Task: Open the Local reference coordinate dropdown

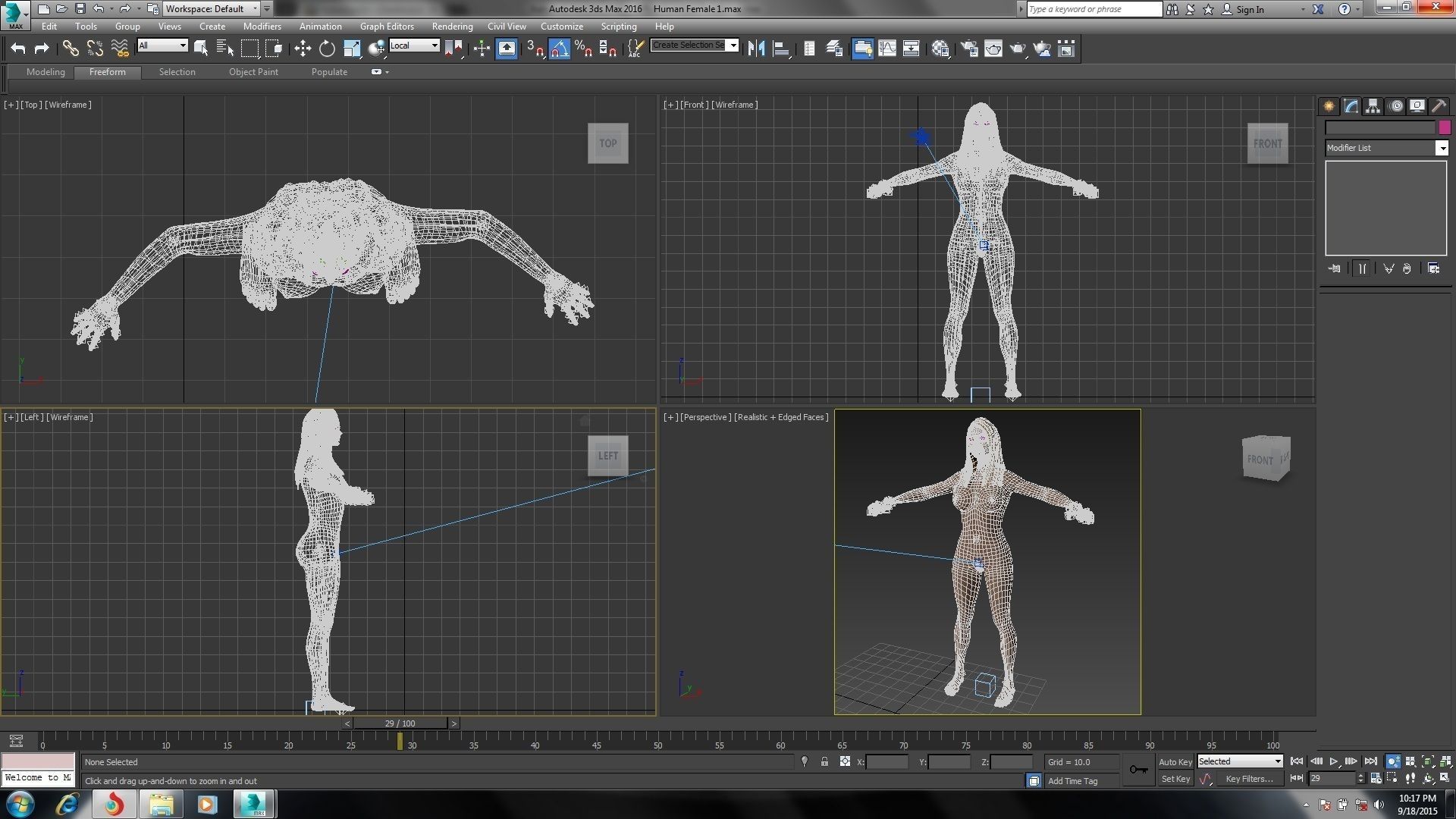Action: coord(414,45)
